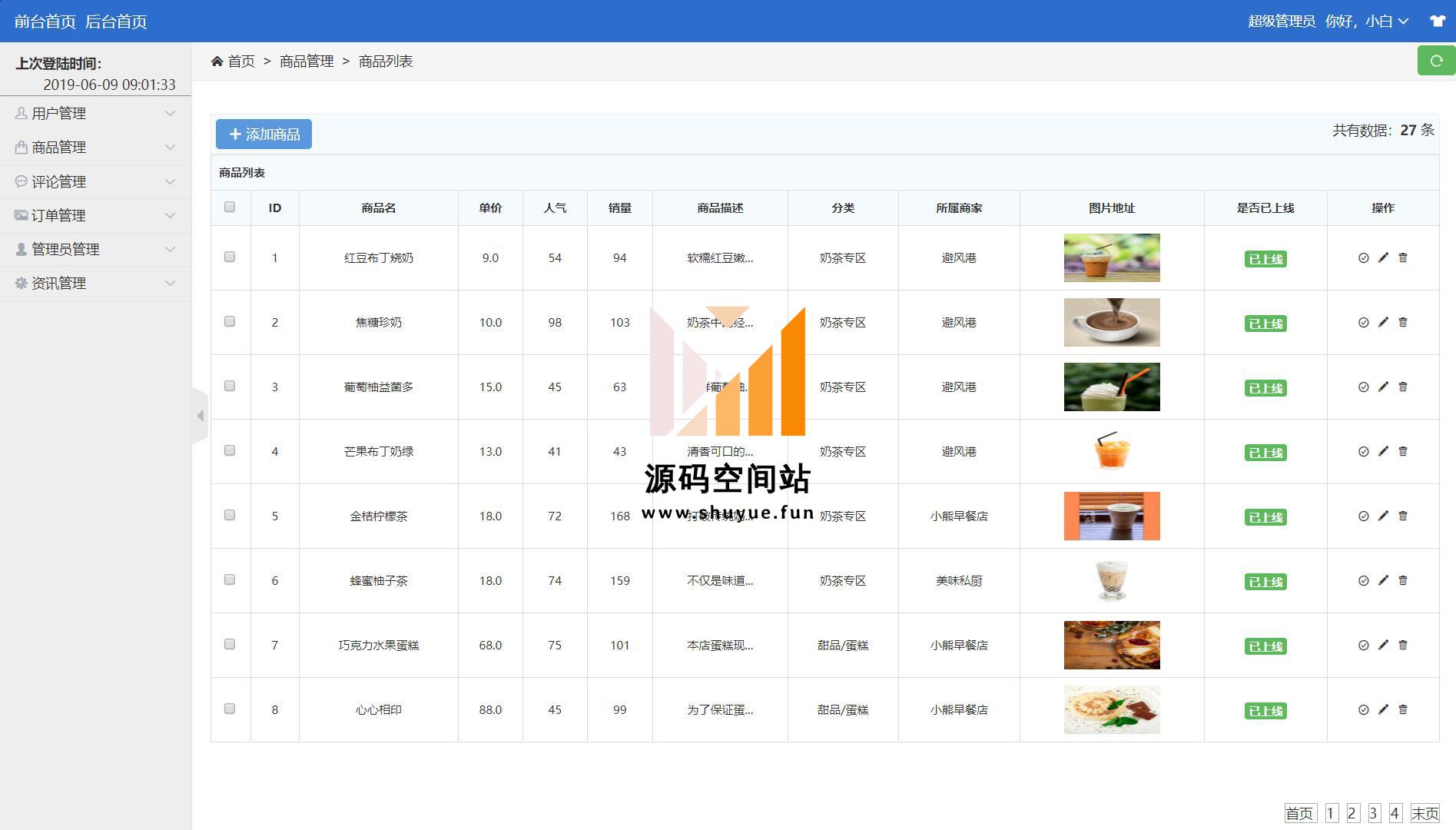Viewport: 1456px width, 830px height.
Task: Delete the 心心相印 product
Action: (x=1403, y=709)
